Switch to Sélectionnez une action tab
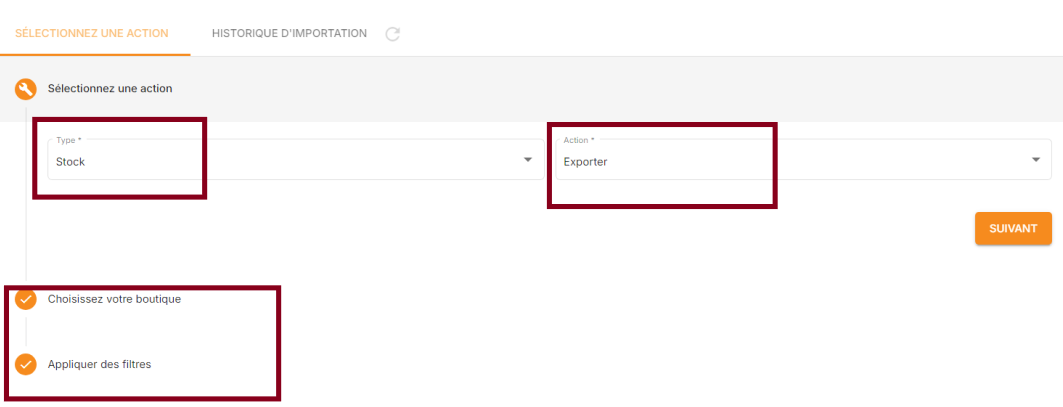Screen dimensions: 1063x407 (92, 33)
